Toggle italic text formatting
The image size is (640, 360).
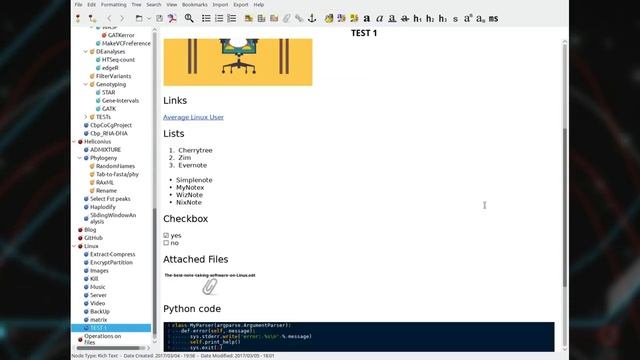click(x=380, y=18)
